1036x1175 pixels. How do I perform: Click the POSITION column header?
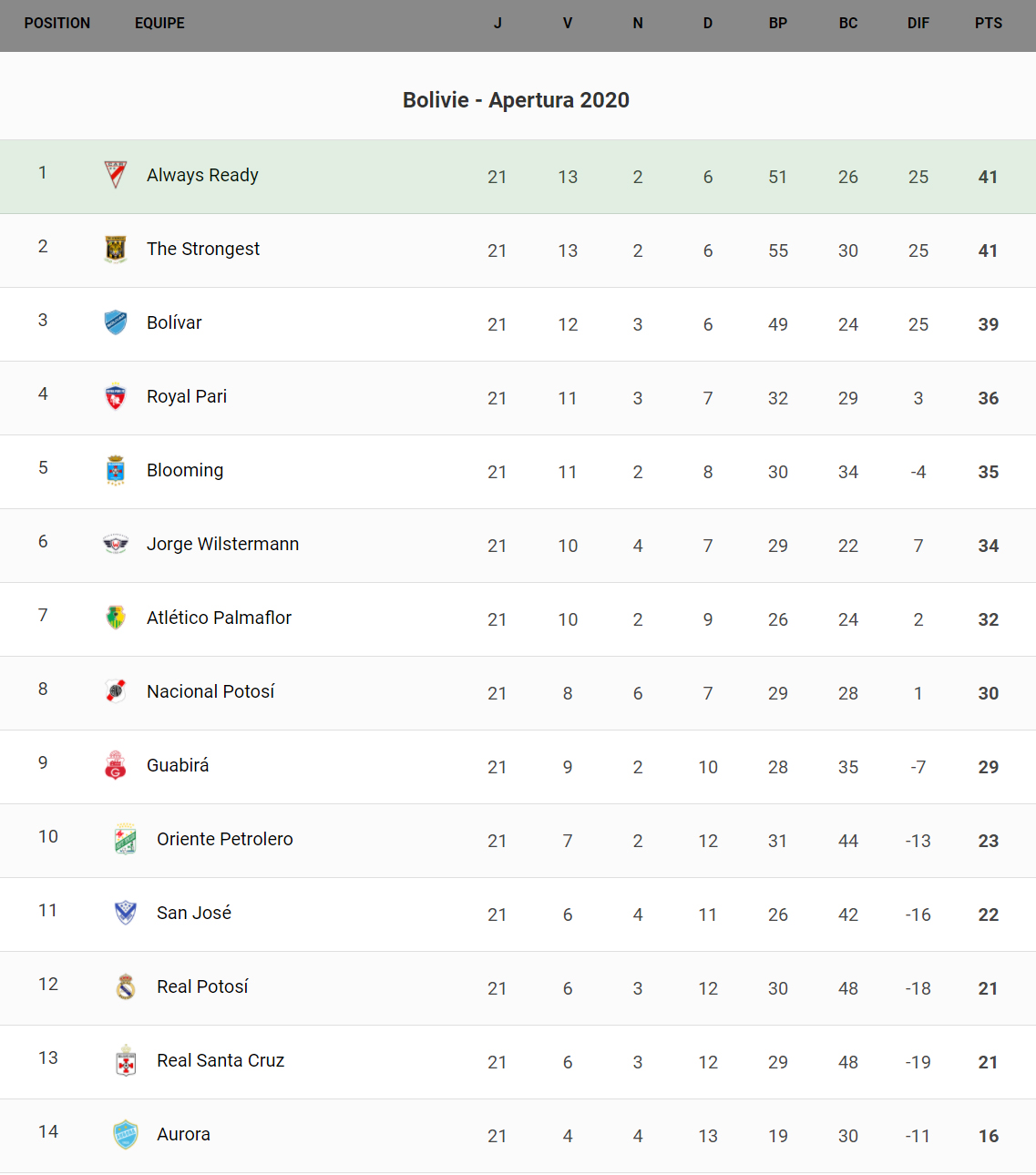57,24
